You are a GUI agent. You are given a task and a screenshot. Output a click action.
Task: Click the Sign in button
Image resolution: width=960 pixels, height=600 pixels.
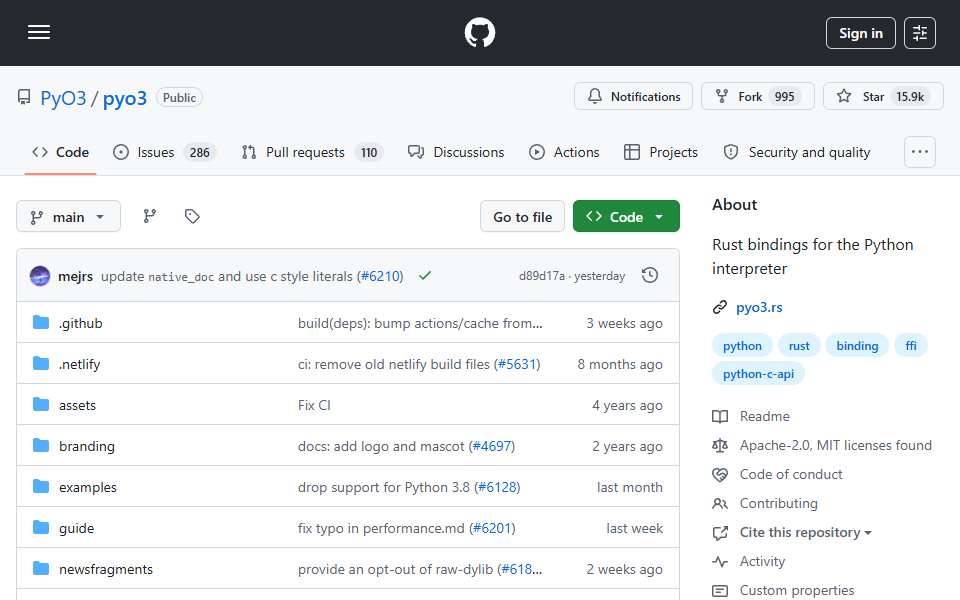point(860,33)
